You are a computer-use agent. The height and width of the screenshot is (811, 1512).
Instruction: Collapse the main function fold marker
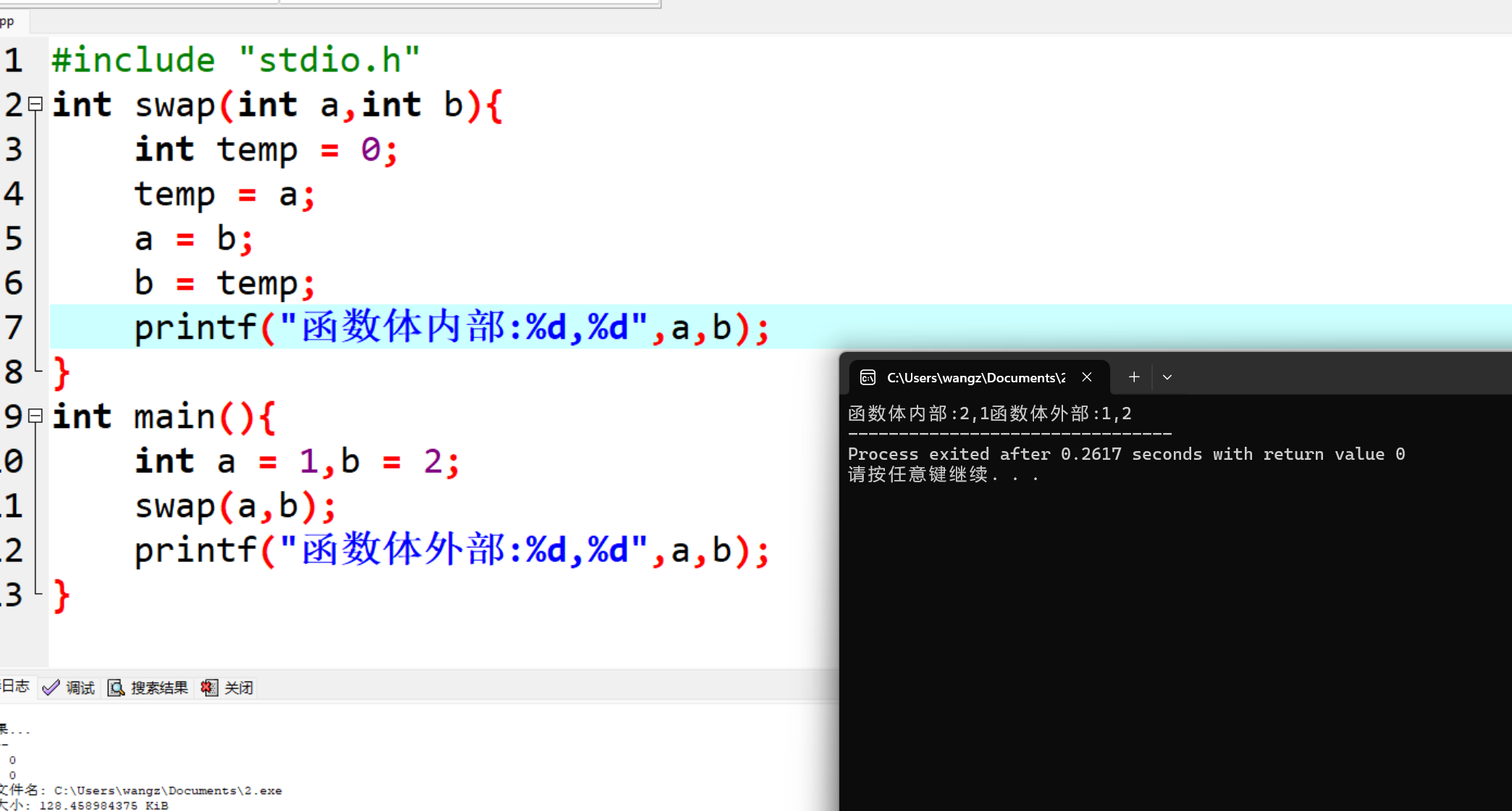point(35,416)
